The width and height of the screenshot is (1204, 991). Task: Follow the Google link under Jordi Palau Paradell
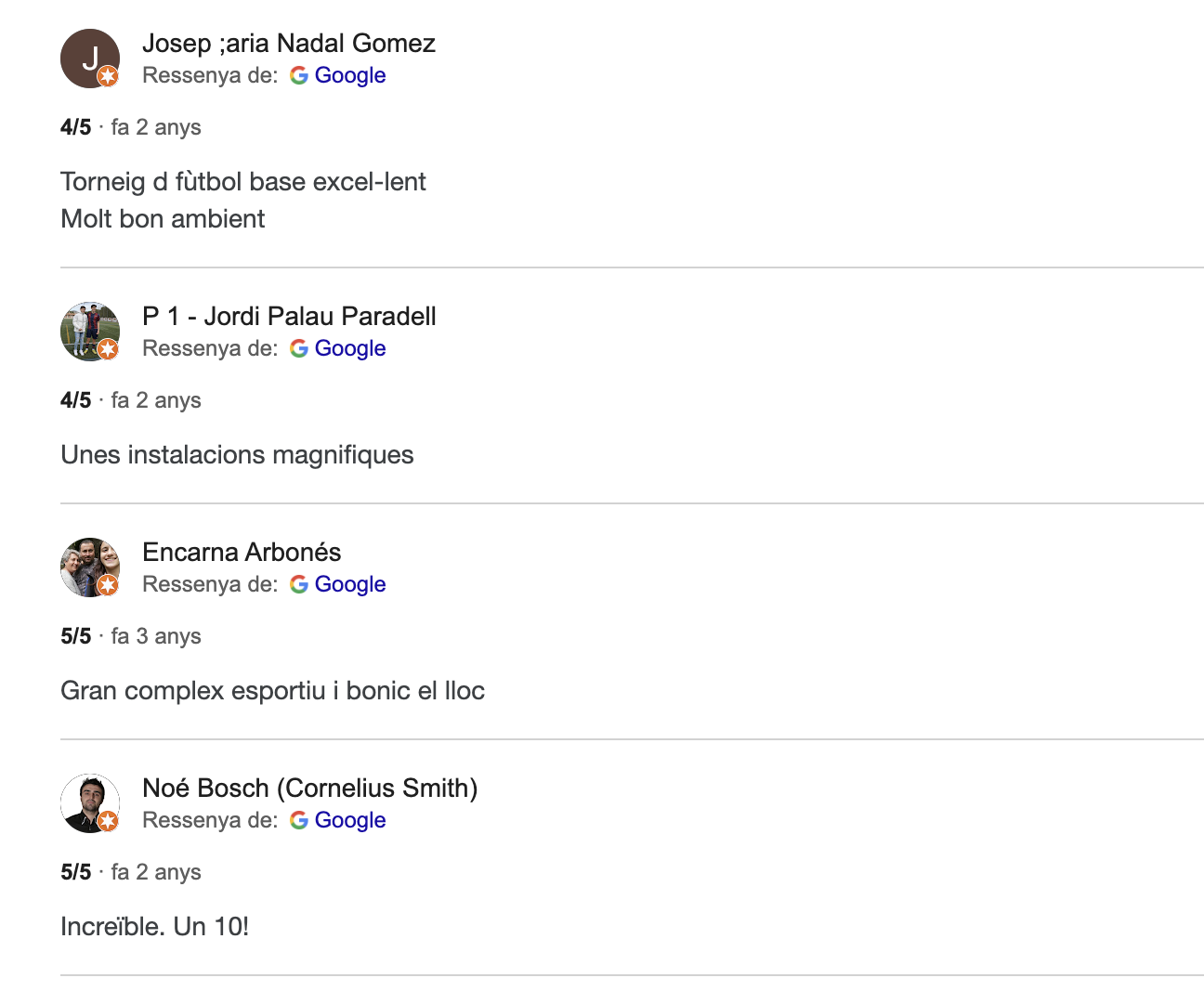point(350,349)
